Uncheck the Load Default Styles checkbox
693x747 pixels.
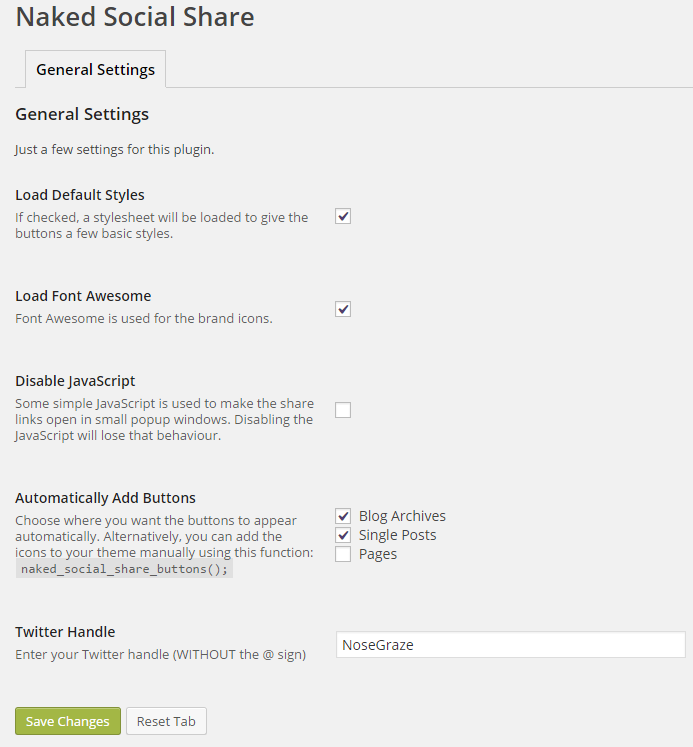tap(343, 216)
